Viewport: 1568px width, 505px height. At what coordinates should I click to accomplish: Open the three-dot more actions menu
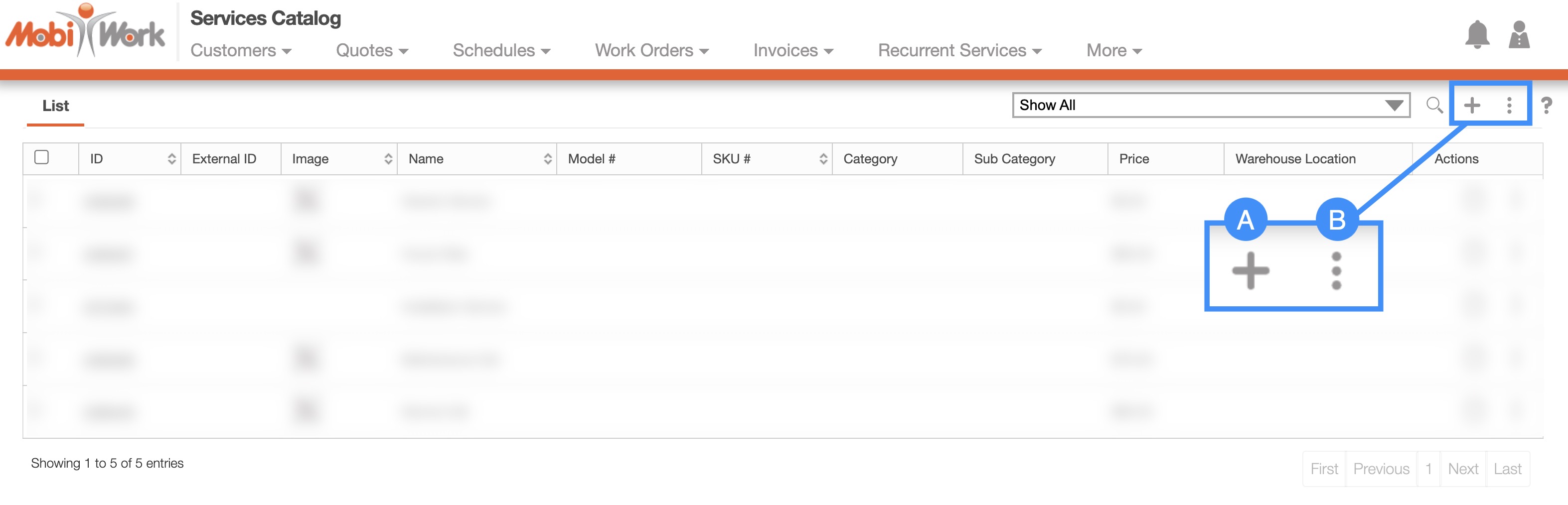[1509, 105]
